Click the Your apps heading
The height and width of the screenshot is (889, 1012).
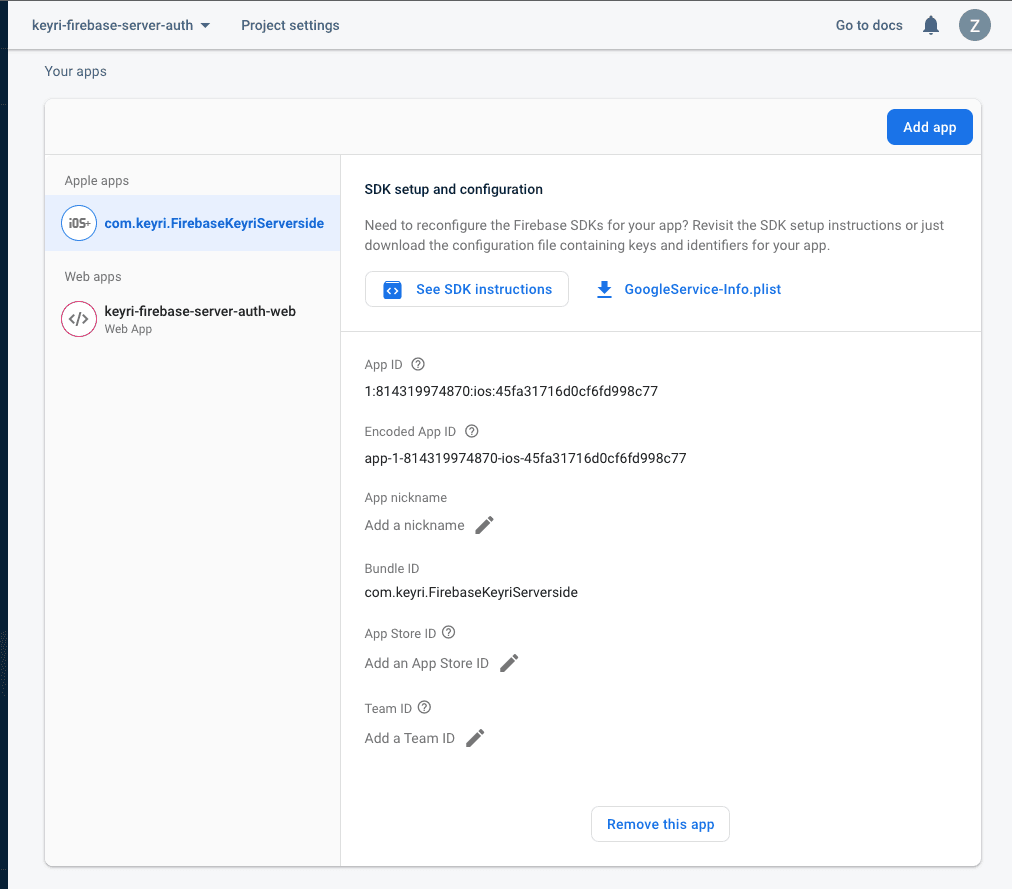[76, 71]
